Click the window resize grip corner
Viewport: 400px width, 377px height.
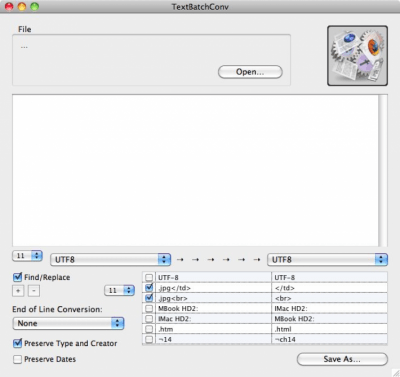(395, 372)
